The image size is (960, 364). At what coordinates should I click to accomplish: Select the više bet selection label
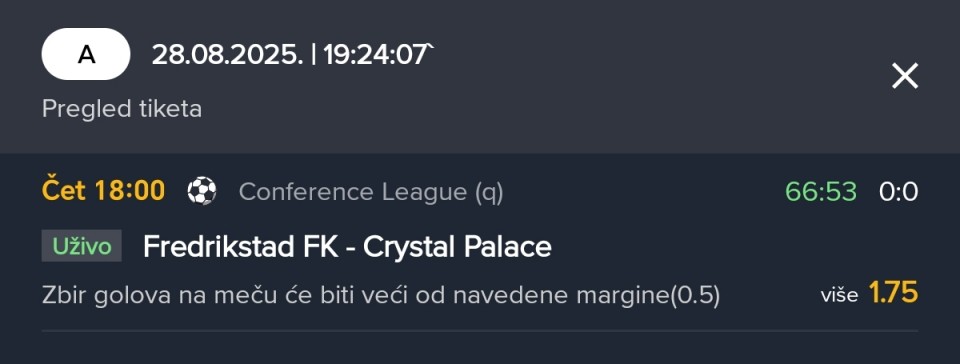tap(839, 296)
